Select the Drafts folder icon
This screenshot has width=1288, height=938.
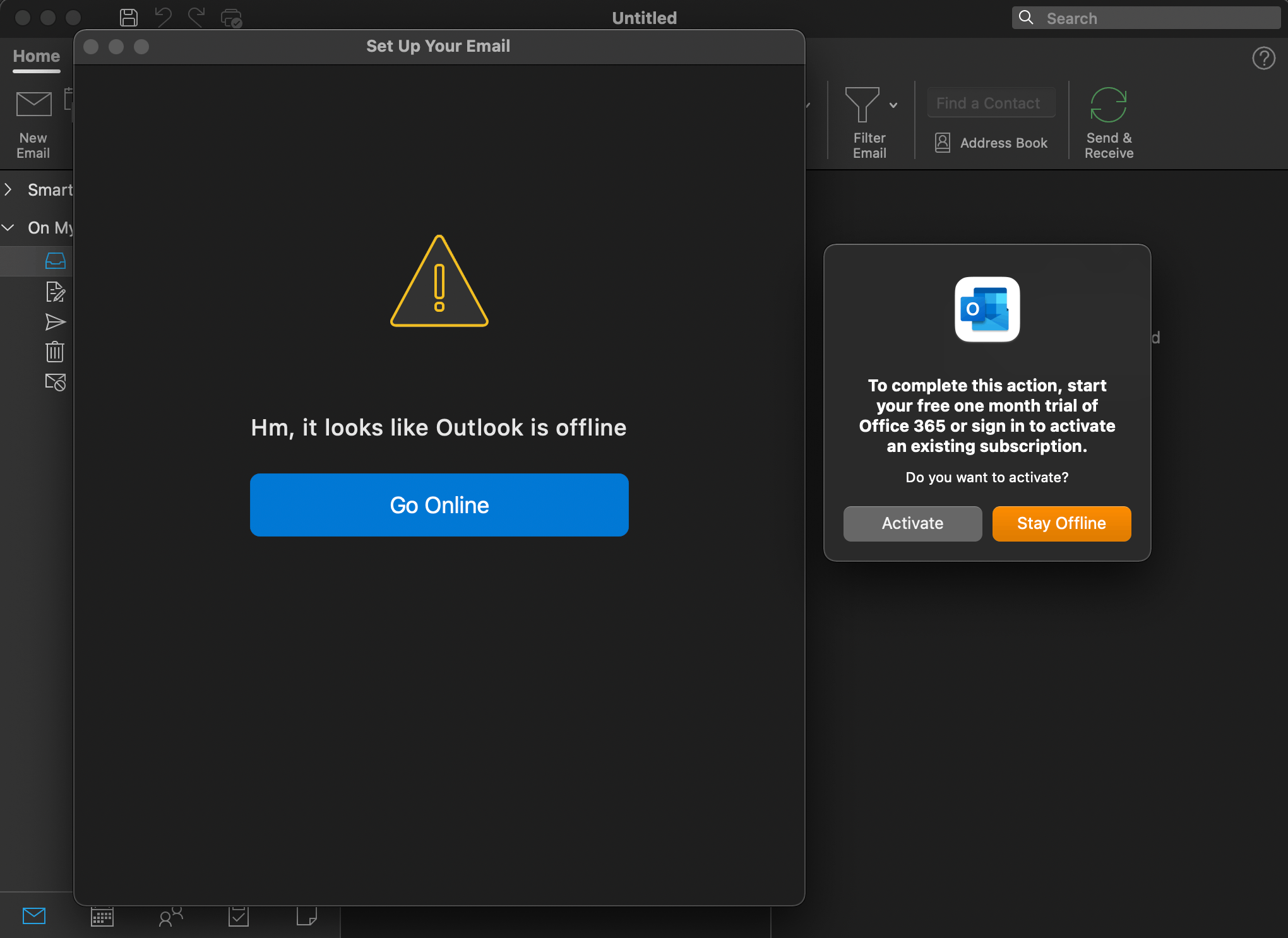coord(56,292)
